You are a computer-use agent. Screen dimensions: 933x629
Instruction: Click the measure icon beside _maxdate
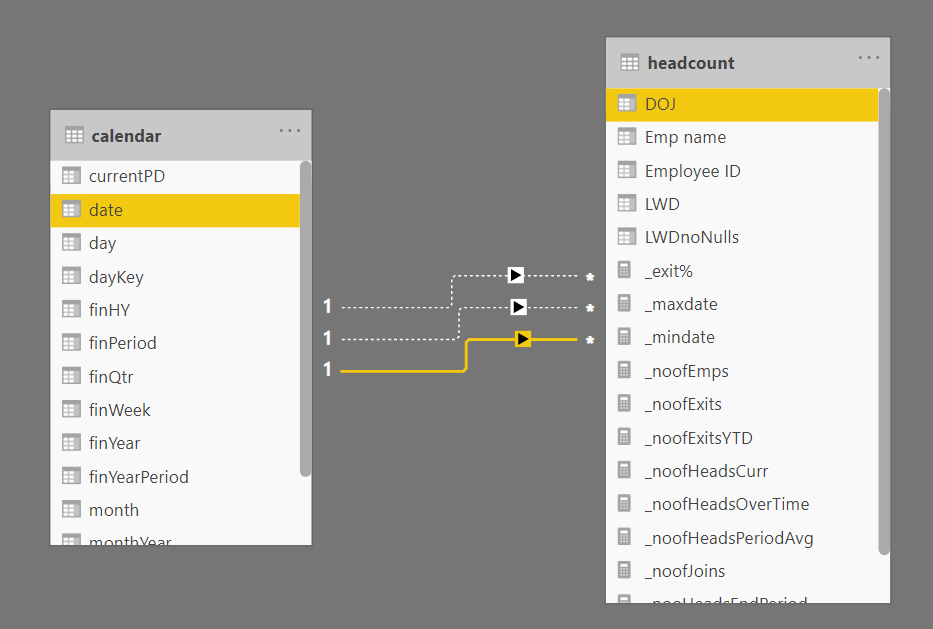pyautogui.click(x=624, y=304)
